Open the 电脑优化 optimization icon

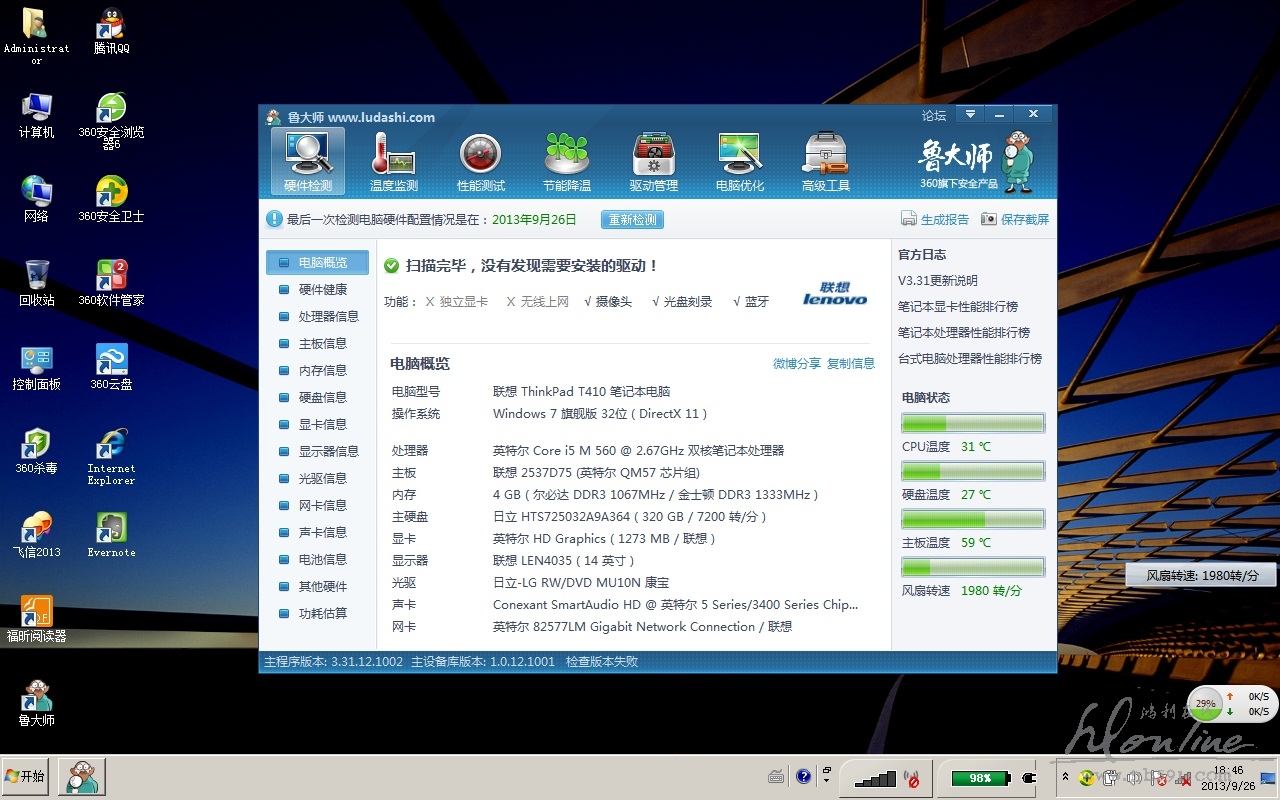point(739,160)
